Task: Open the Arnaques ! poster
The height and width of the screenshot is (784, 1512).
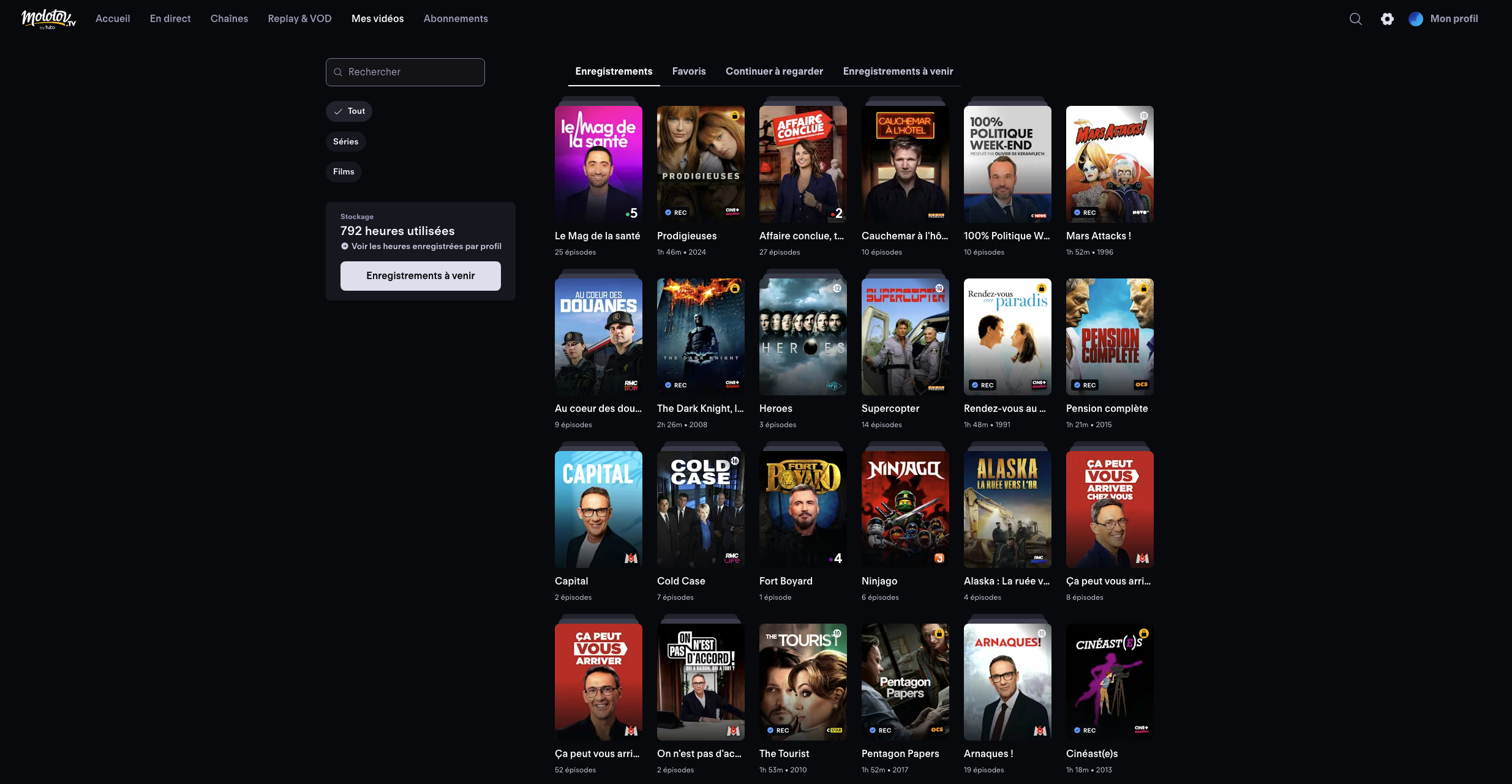Action: (x=1007, y=682)
